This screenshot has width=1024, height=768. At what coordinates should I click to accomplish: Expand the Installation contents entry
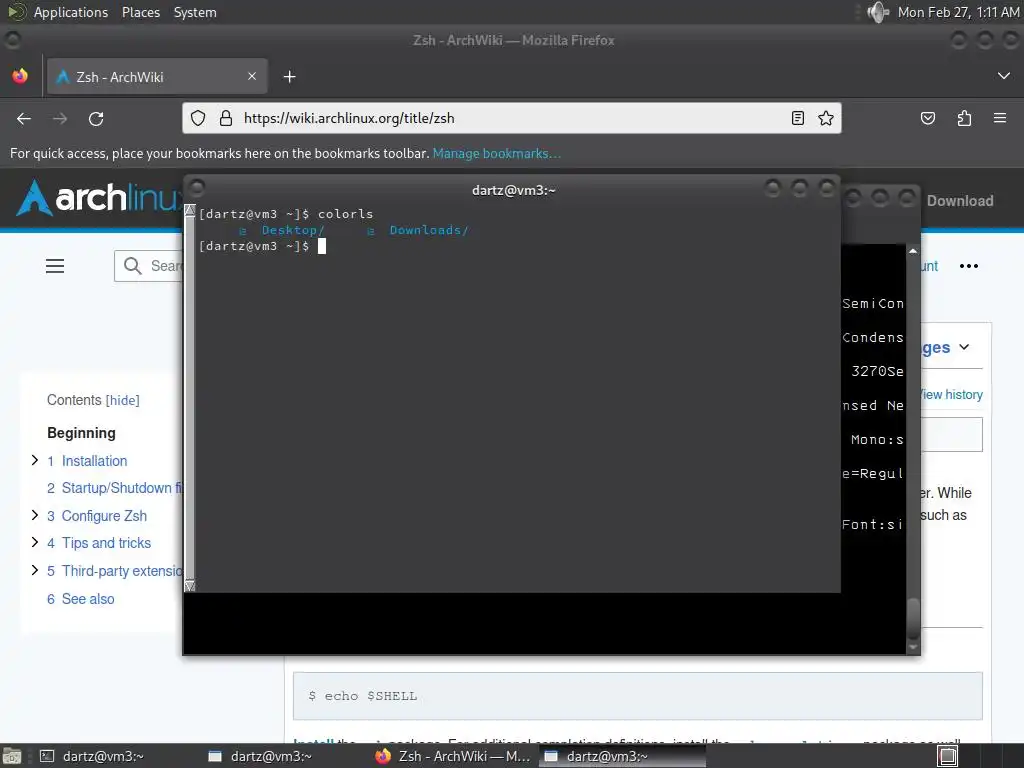click(x=35, y=460)
